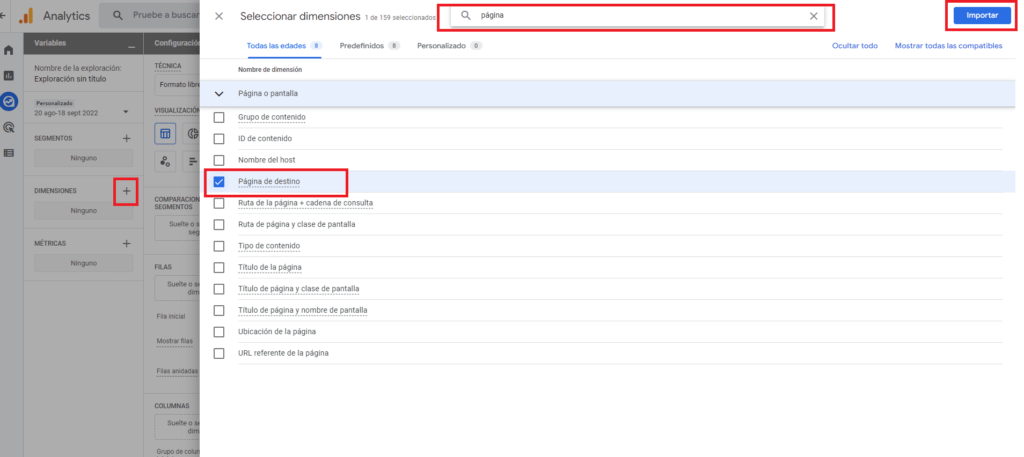Click the Título de la página label
This screenshot has height=457, width=1024.
tap(270, 268)
